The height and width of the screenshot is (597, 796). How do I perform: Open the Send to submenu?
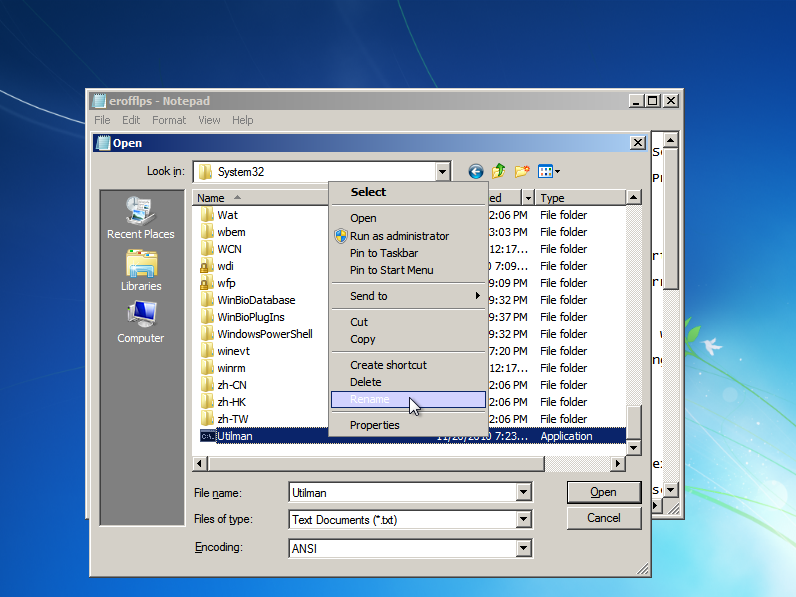tap(369, 296)
